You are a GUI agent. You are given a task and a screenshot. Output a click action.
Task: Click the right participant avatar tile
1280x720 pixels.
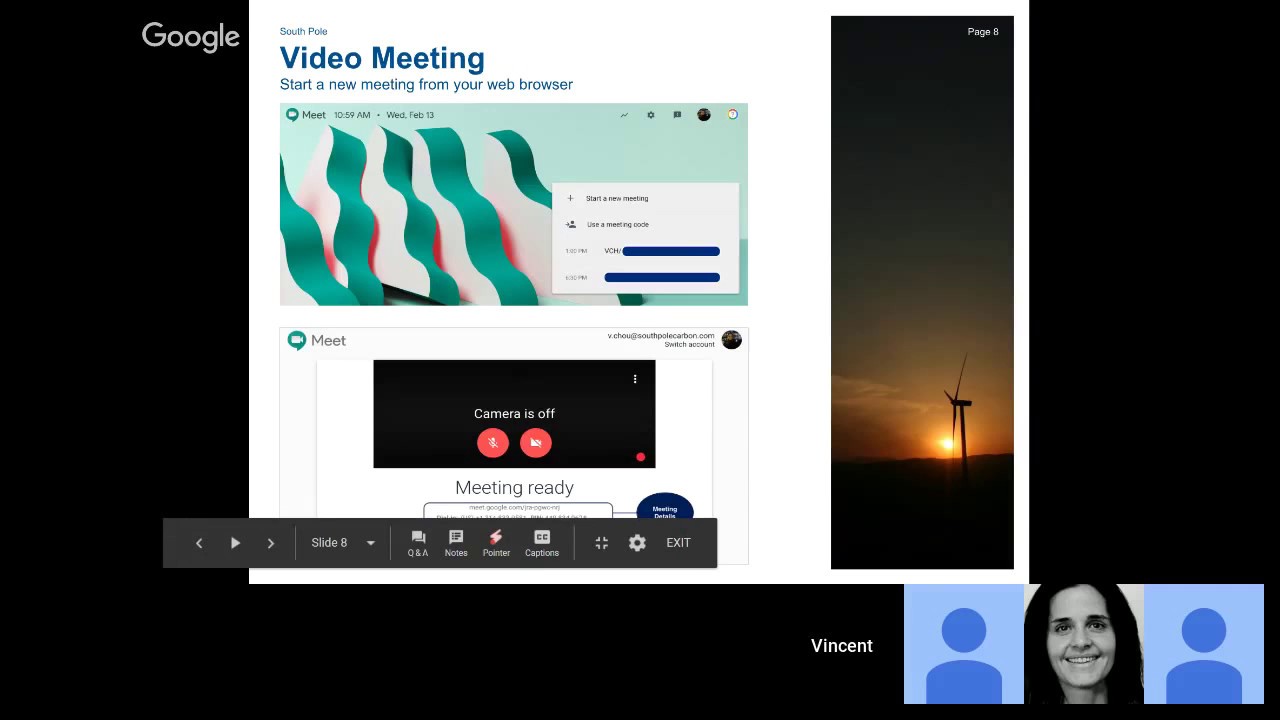click(1204, 644)
